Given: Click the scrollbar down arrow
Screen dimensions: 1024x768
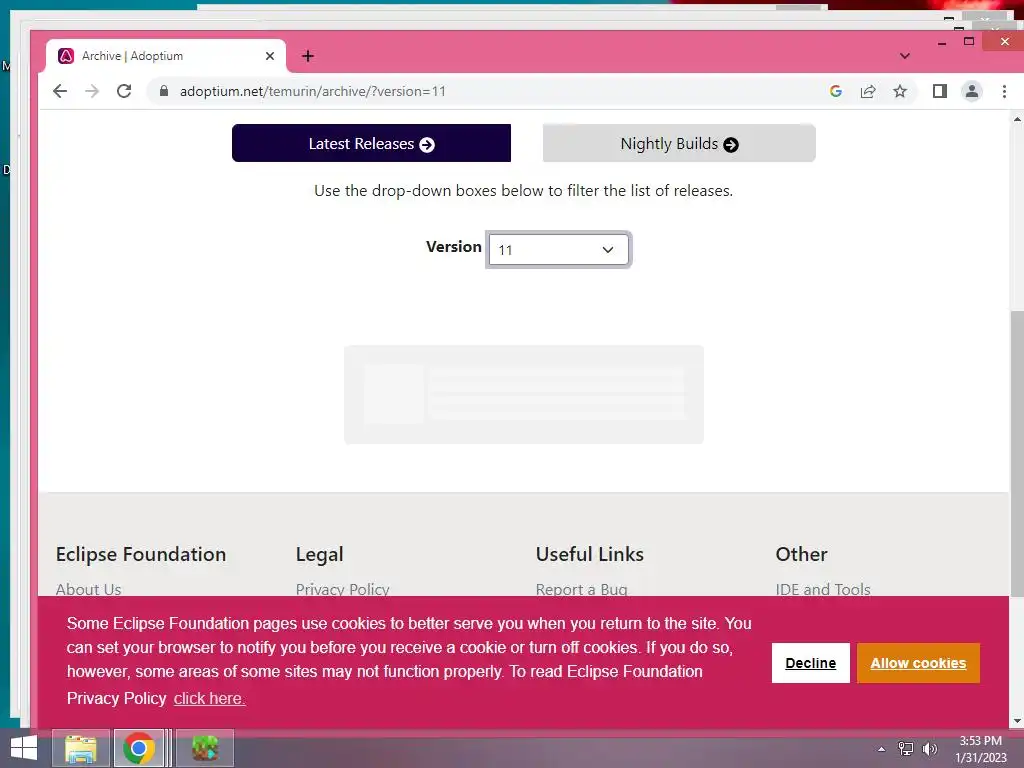Looking at the screenshot, I should coord(1017,721).
